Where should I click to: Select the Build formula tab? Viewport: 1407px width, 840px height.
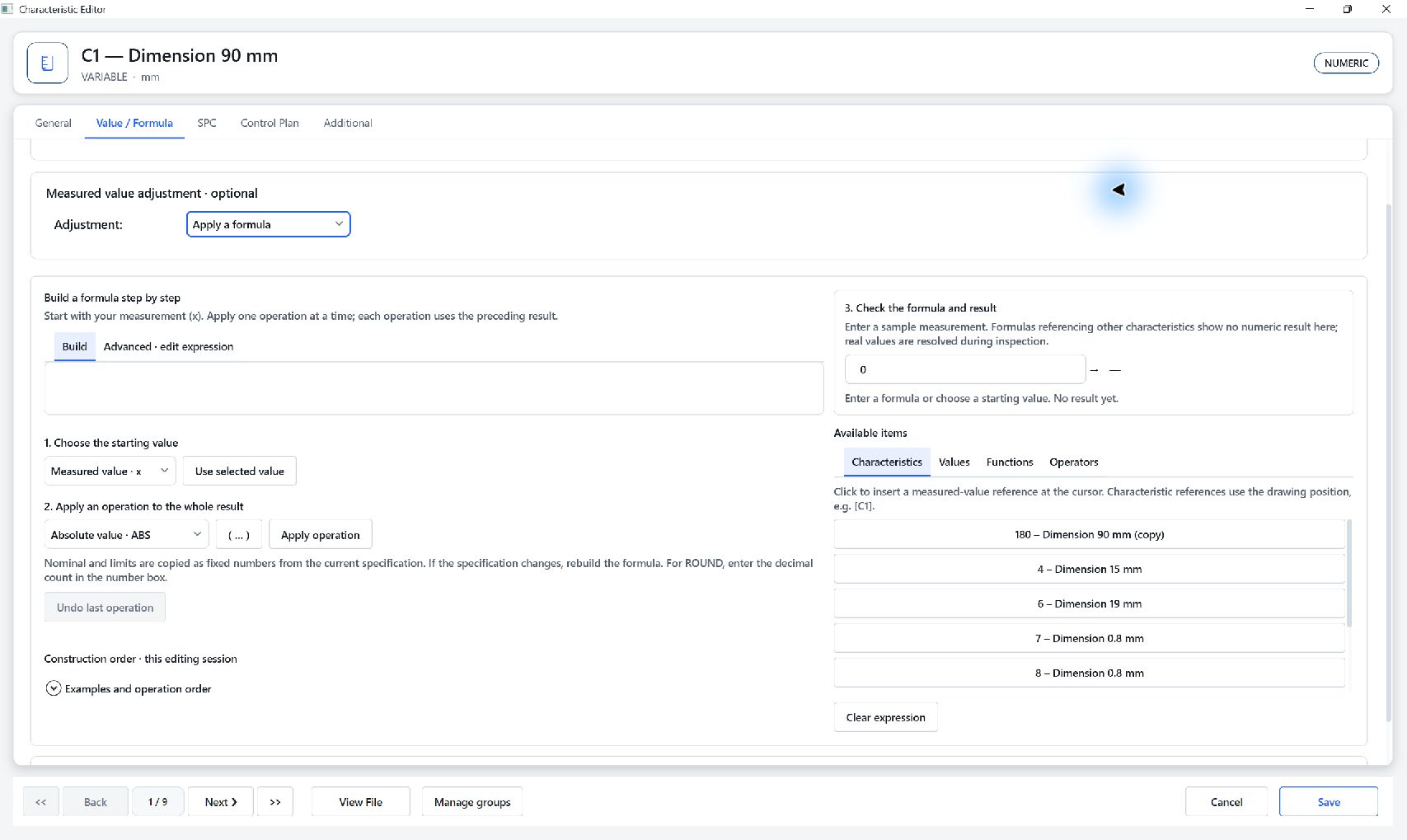click(x=74, y=346)
